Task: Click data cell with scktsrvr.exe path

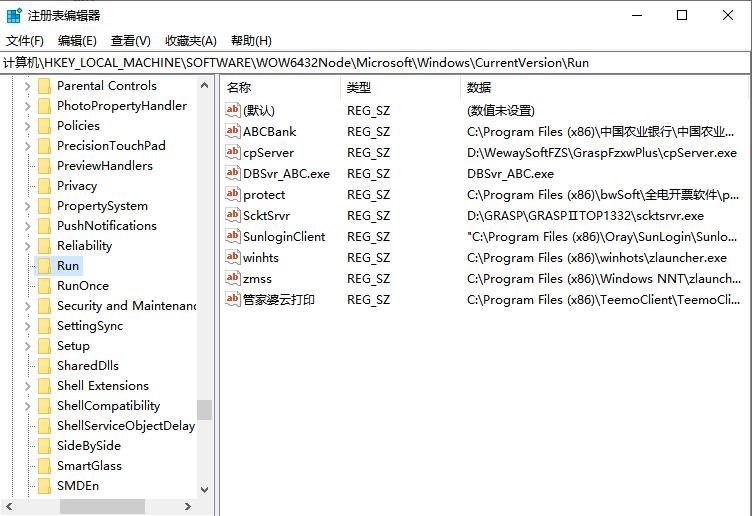Action: (x=585, y=216)
